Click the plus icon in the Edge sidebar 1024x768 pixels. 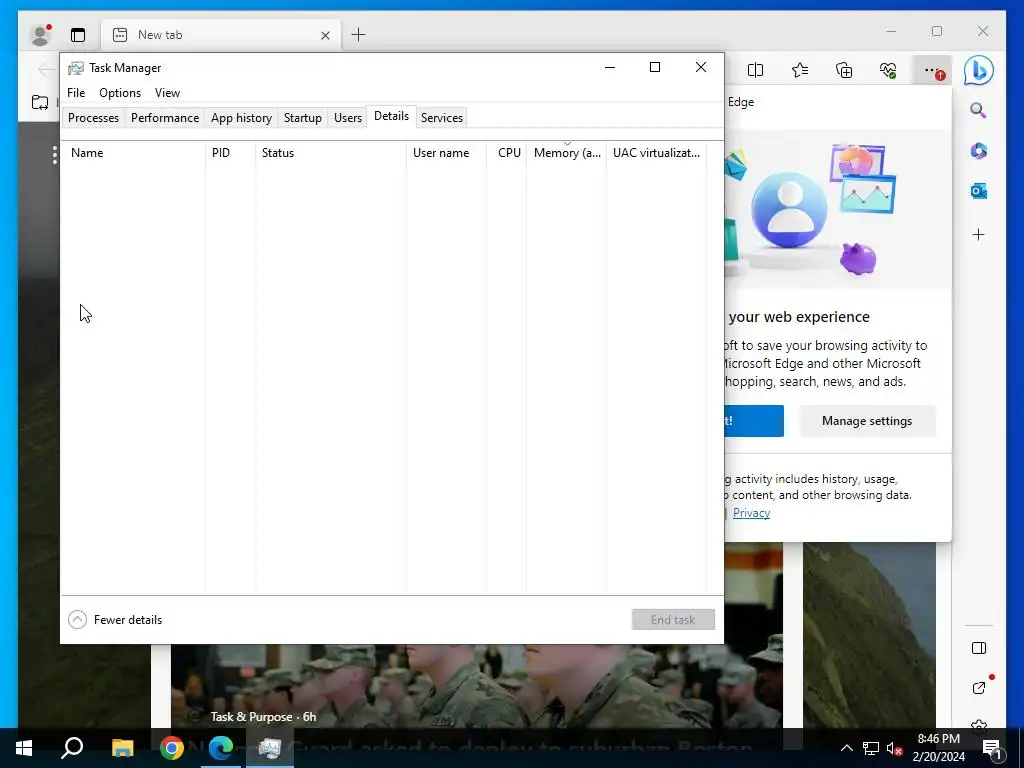(x=978, y=235)
